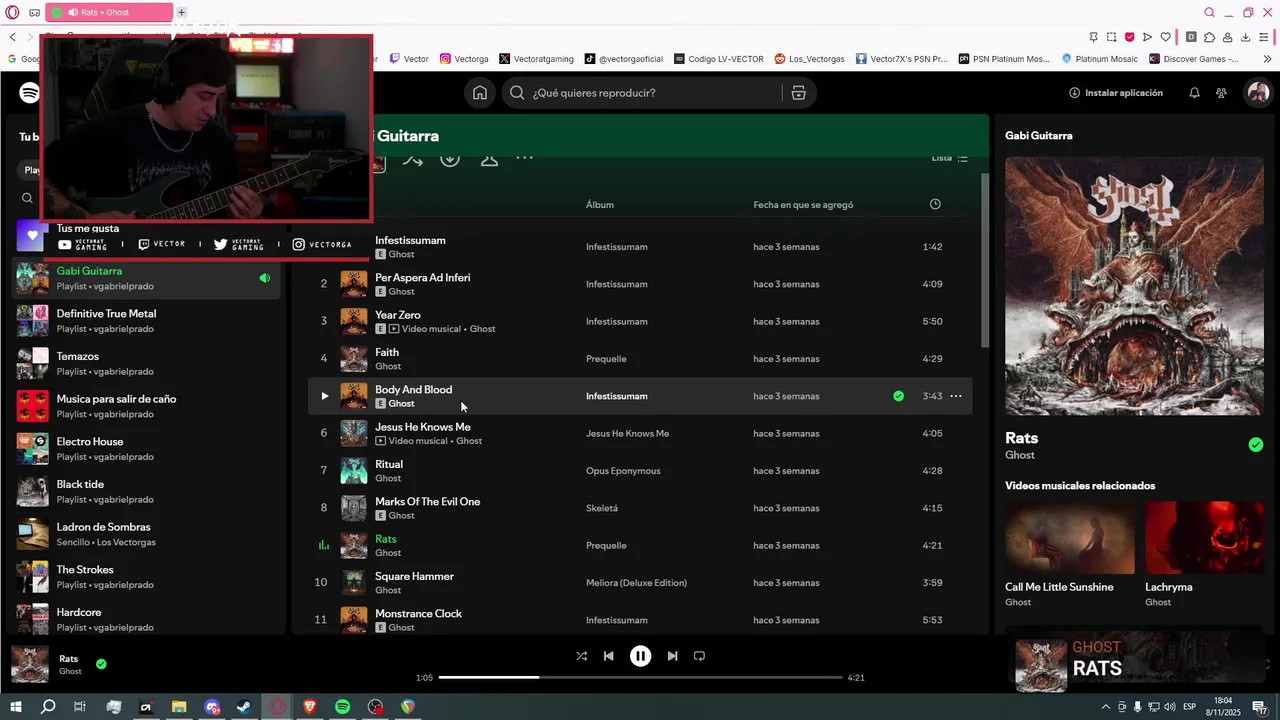The image size is (1280, 720).
Task: Click the Rats title in now playing panel
Action: point(1022,438)
